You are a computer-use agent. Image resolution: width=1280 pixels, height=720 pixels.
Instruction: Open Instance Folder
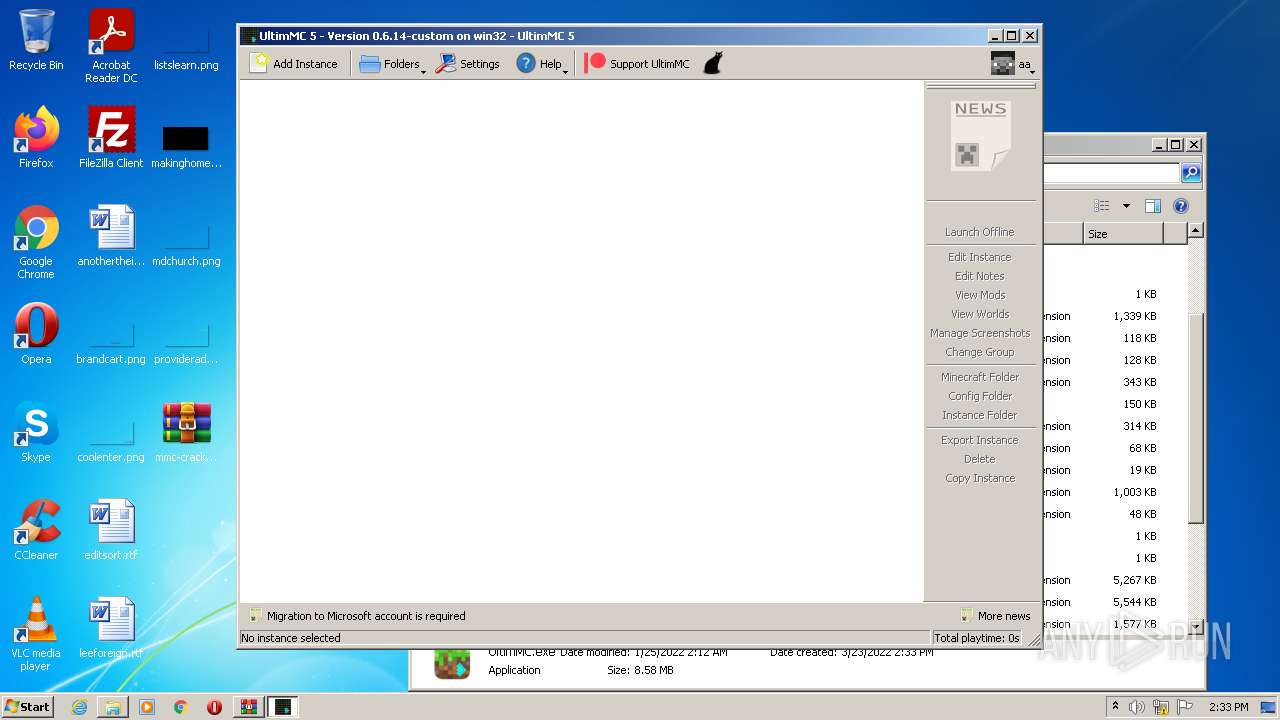(x=980, y=415)
